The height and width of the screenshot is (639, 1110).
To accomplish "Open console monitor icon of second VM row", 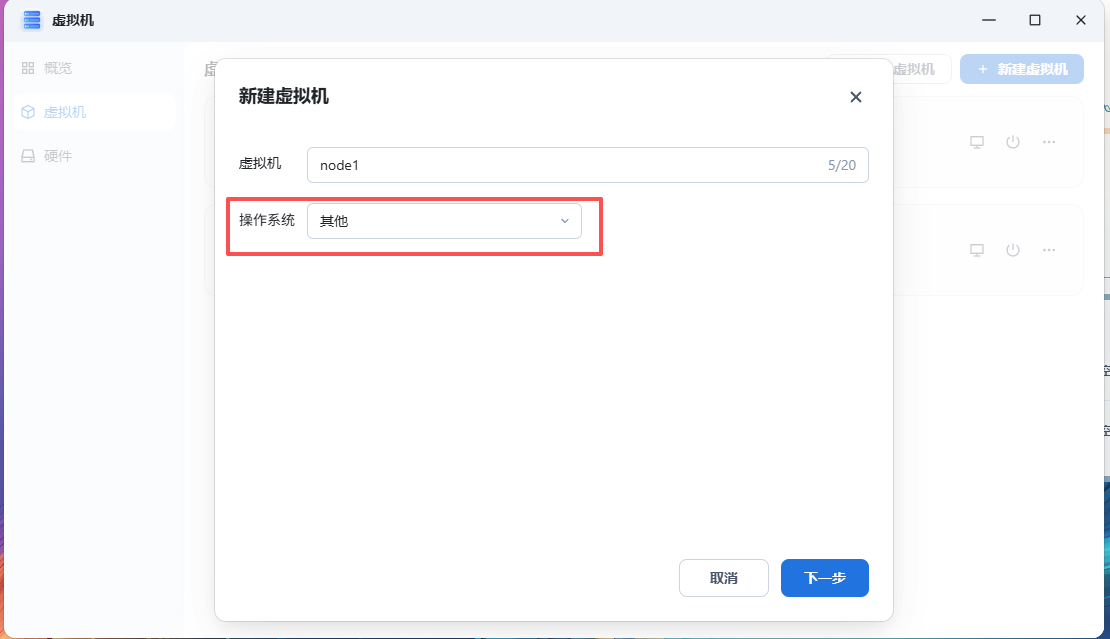I will point(976,250).
